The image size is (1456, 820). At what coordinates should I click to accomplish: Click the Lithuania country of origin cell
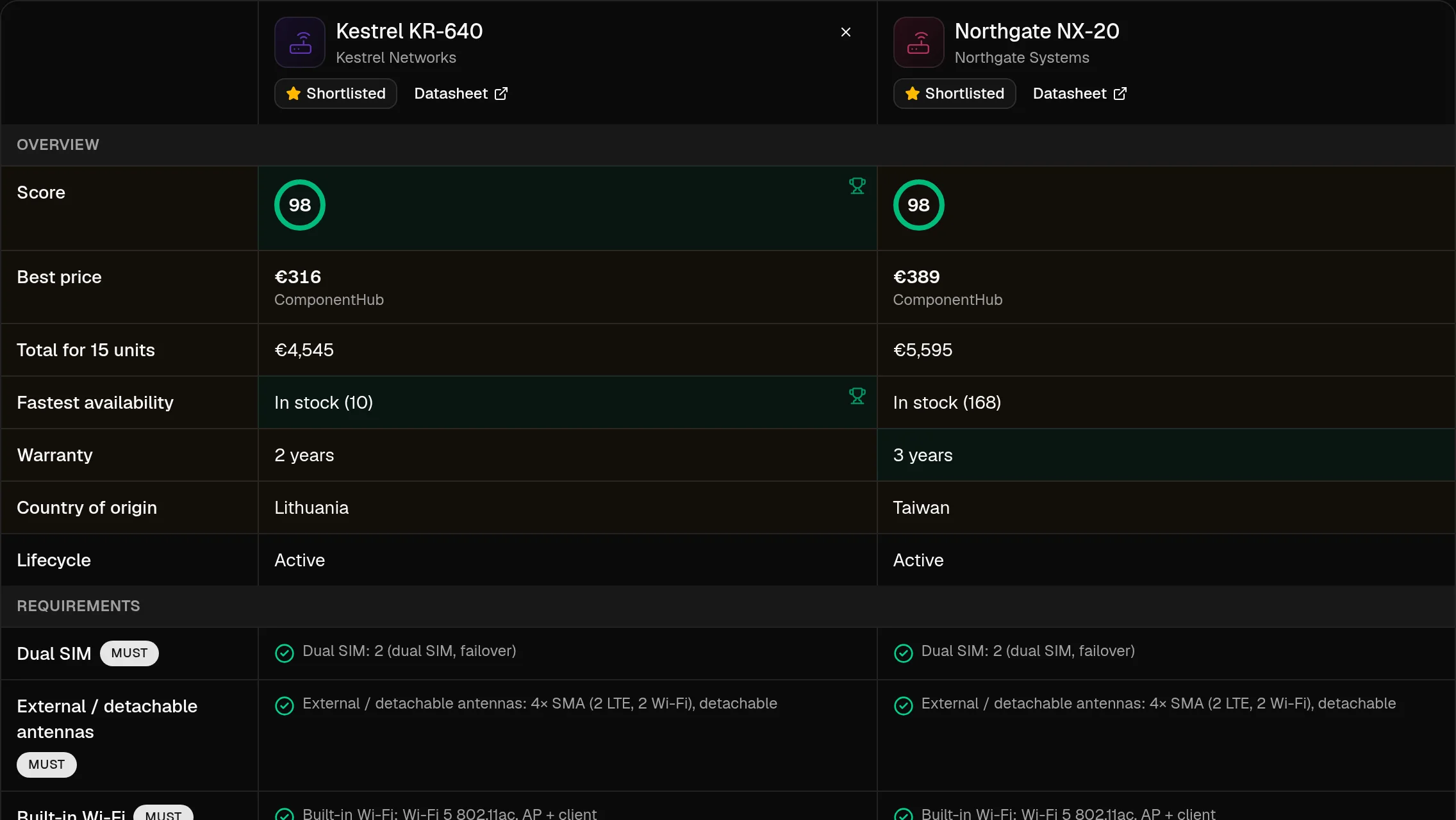[567, 507]
